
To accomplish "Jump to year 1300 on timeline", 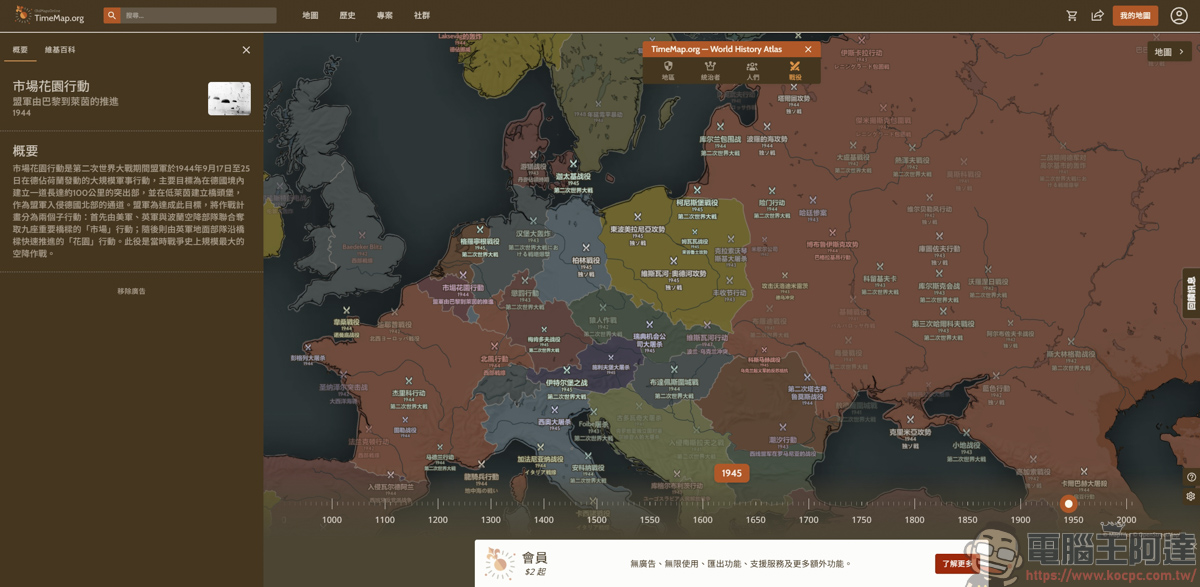I will pos(490,520).
